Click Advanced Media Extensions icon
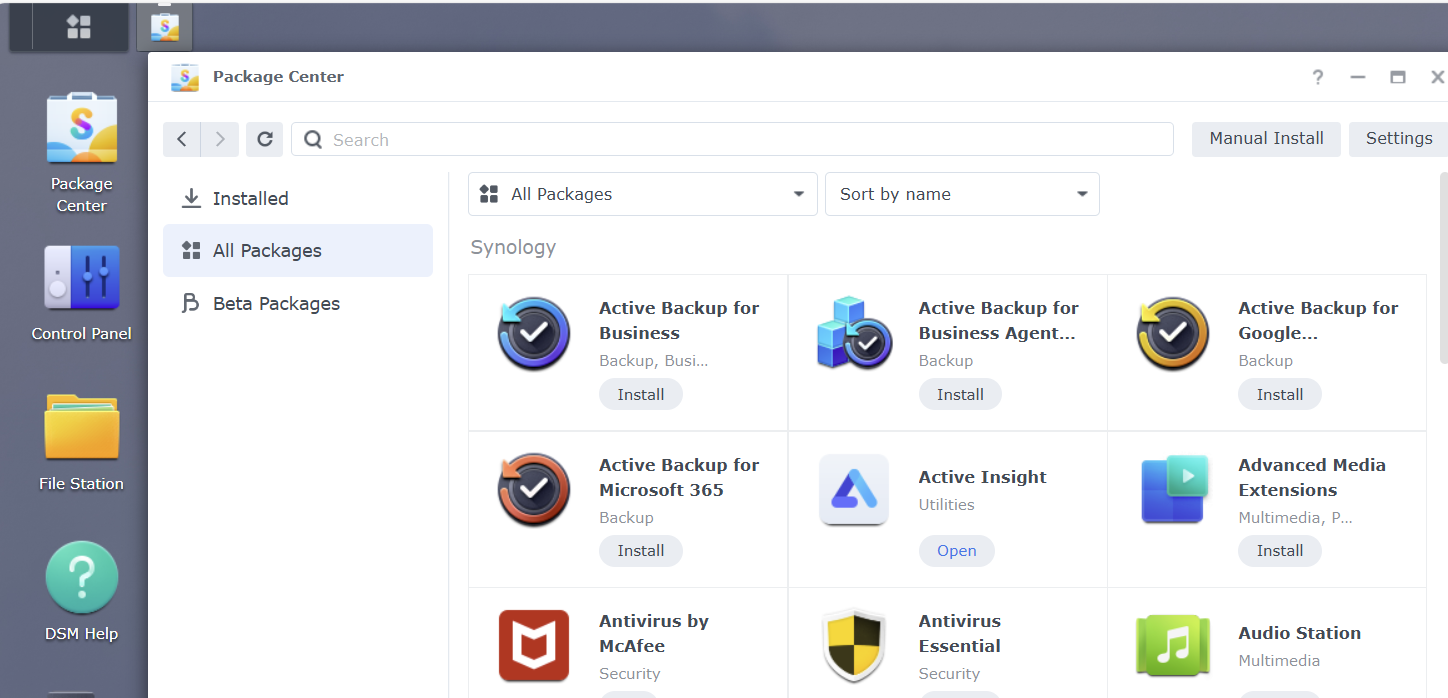The height and width of the screenshot is (698, 1448). [x=1173, y=490]
